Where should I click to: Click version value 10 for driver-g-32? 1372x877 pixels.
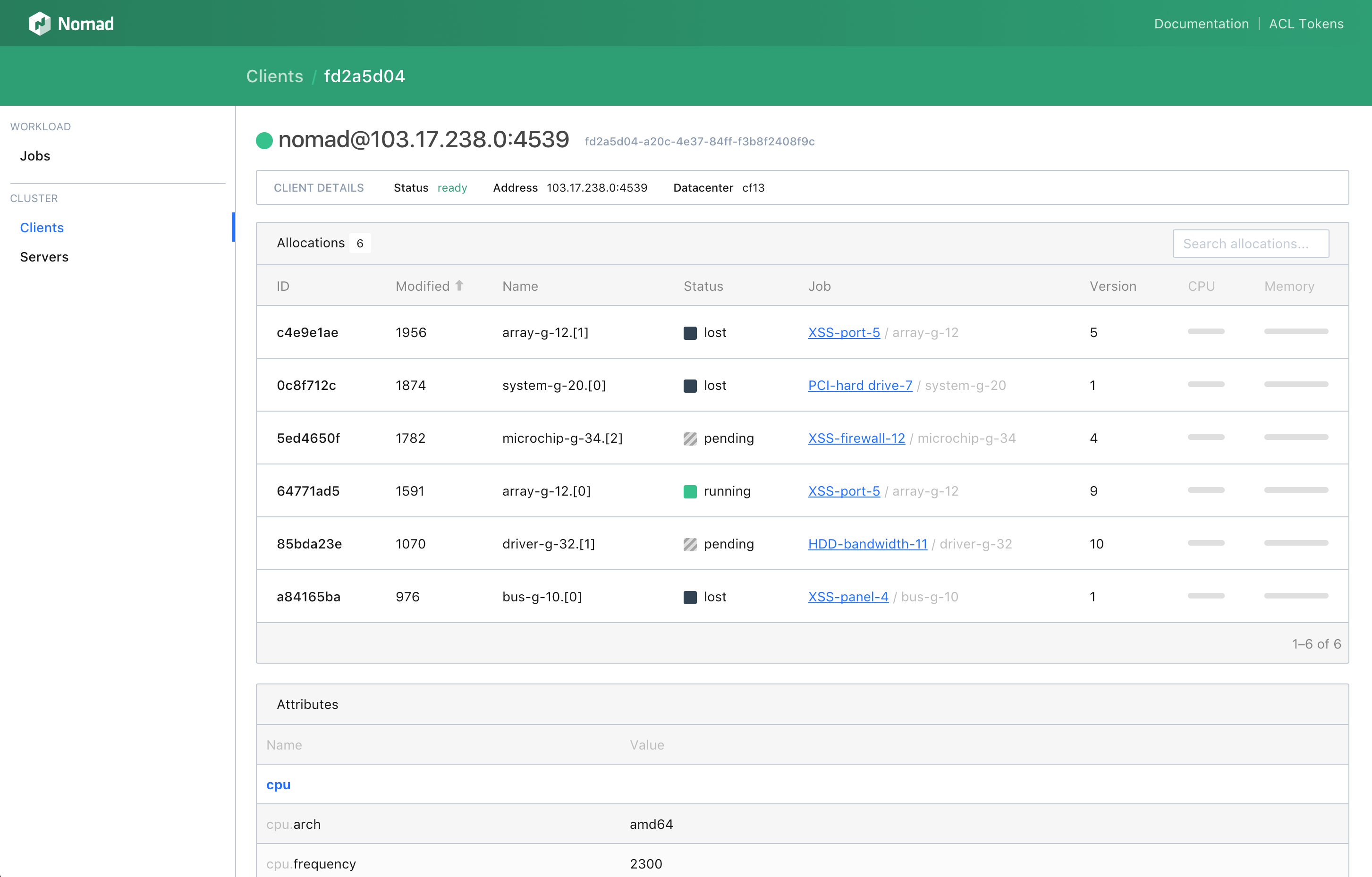point(1097,544)
